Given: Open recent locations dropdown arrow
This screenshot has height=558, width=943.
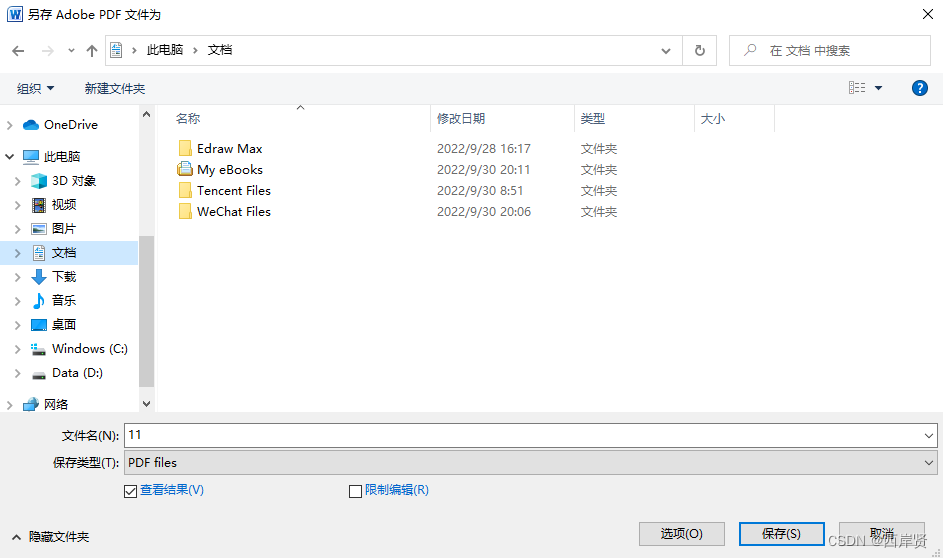Looking at the screenshot, I should 71,51.
